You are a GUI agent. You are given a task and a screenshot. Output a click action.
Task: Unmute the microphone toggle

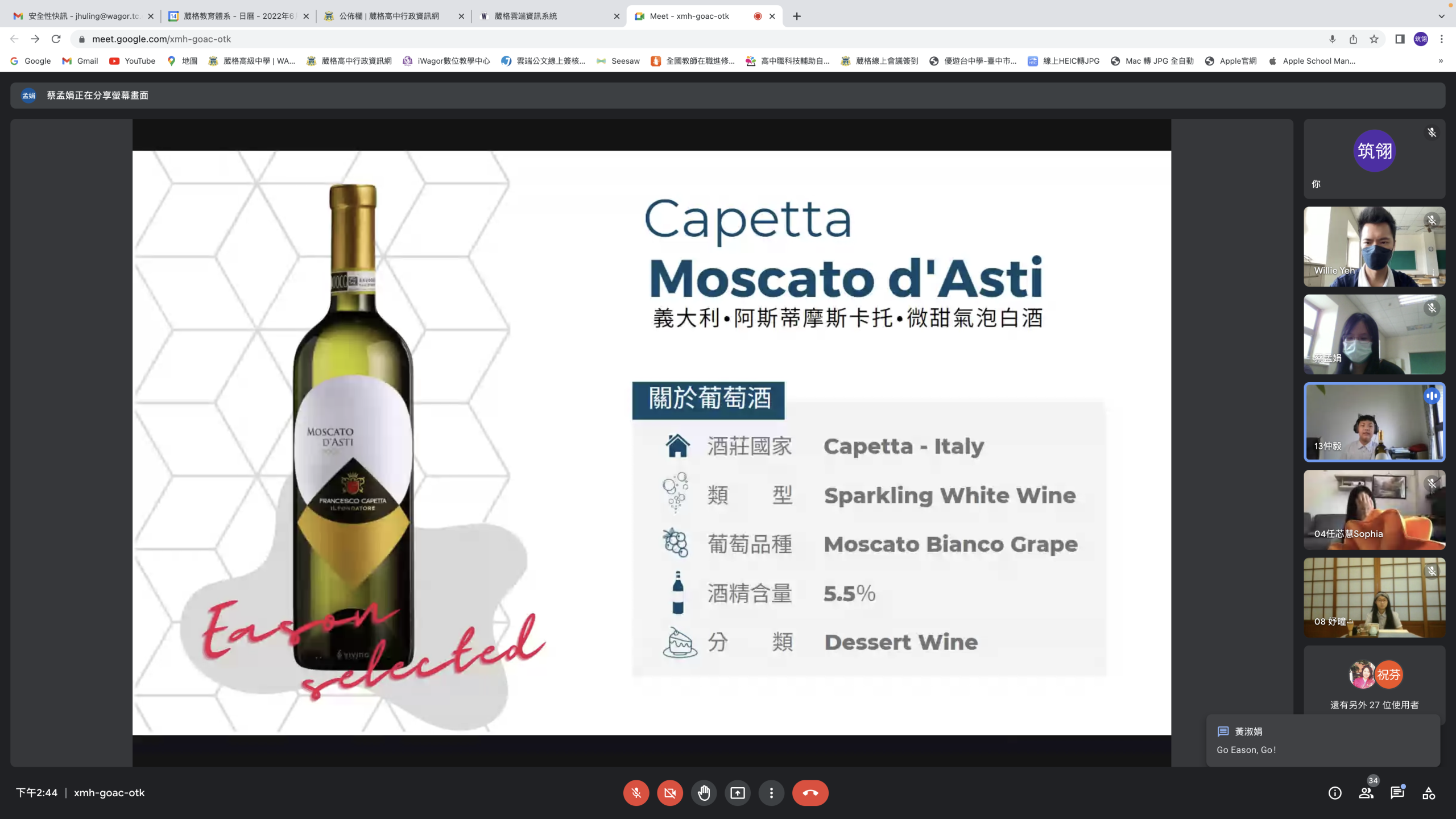636,793
